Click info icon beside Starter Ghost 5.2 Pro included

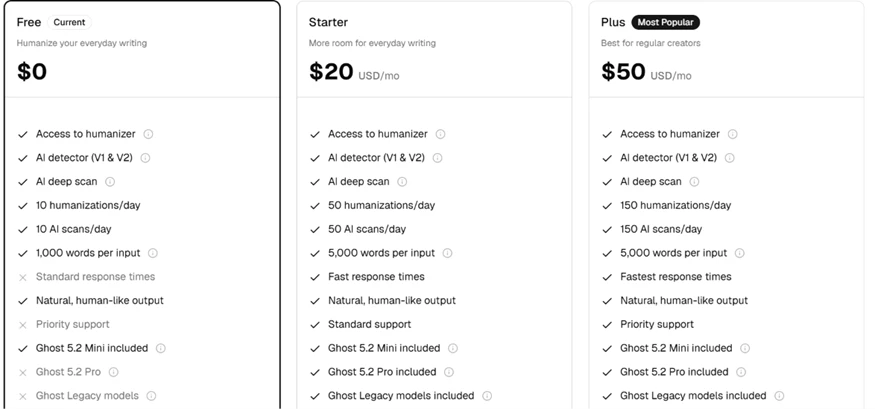pos(449,372)
